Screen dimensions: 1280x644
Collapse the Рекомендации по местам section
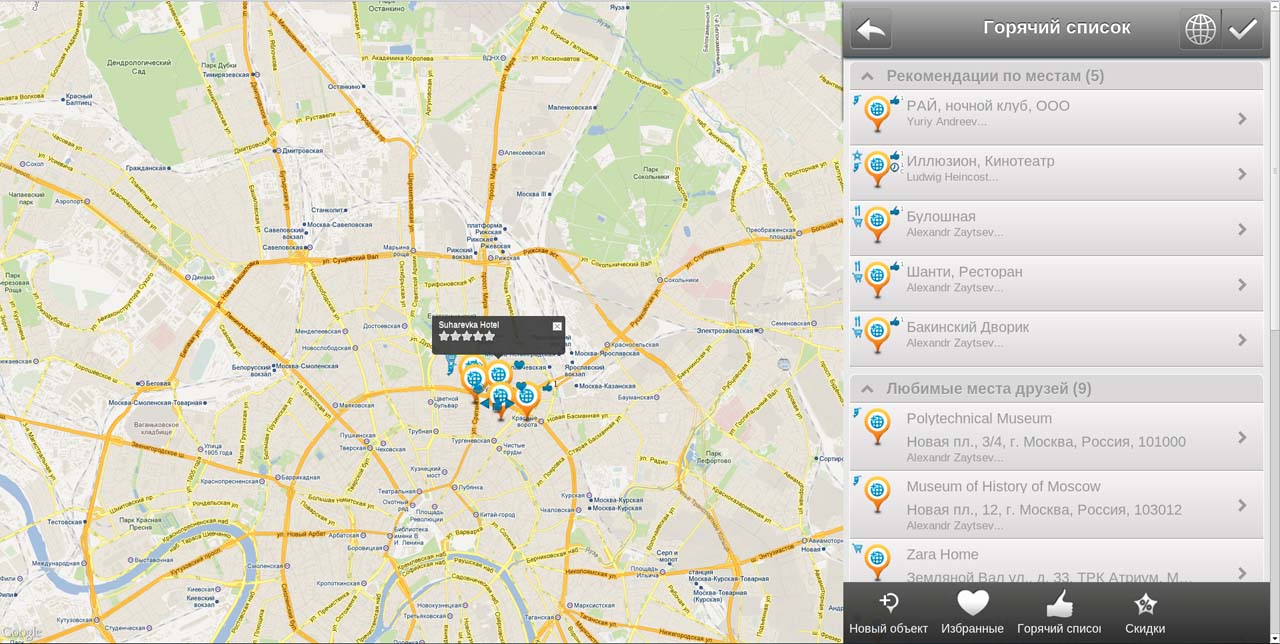[x=867, y=76]
